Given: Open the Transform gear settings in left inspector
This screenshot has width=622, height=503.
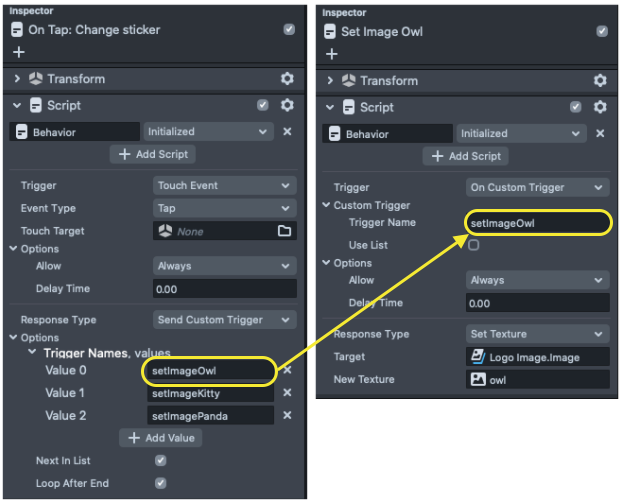Looking at the screenshot, I should 287,79.
